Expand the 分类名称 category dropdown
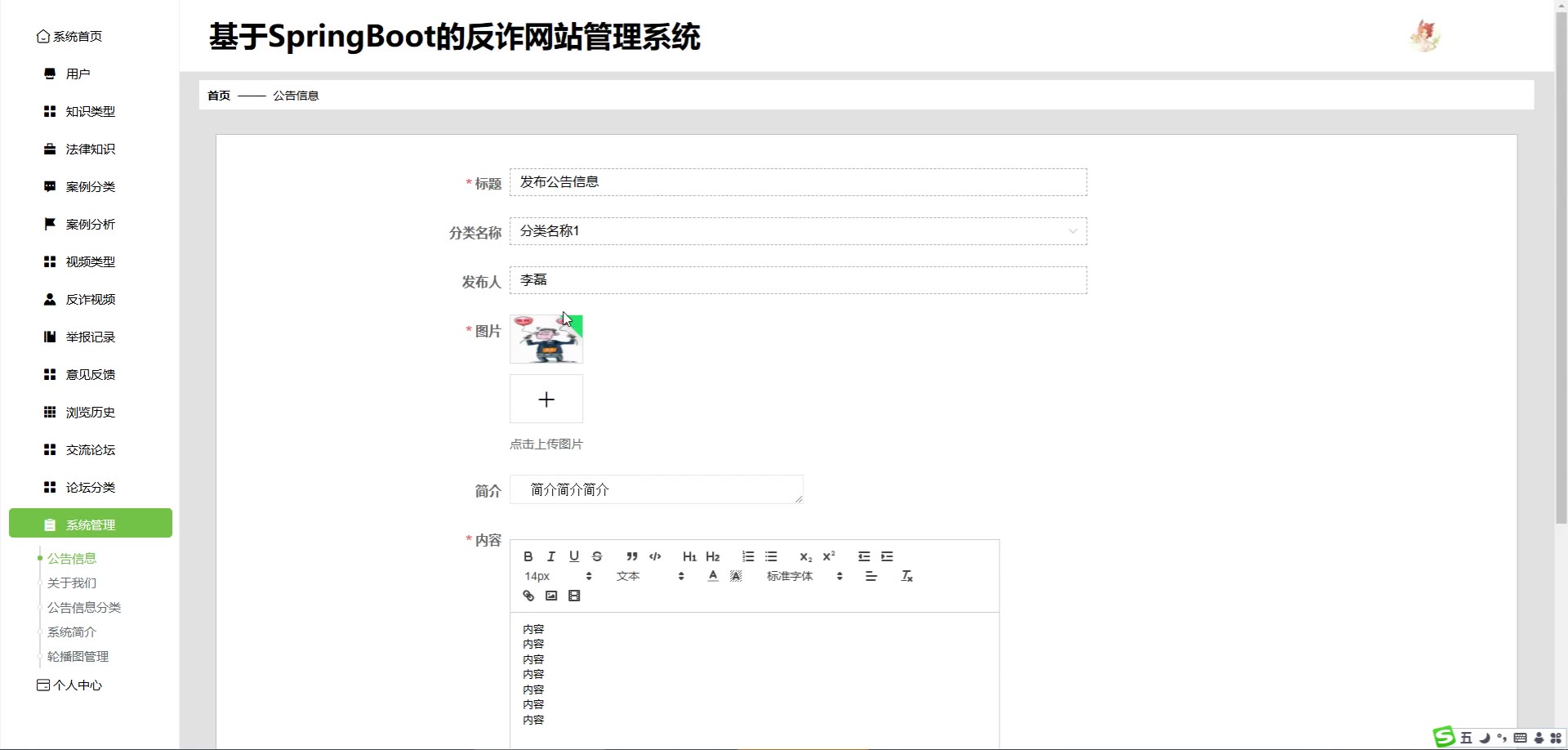 tap(798, 231)
